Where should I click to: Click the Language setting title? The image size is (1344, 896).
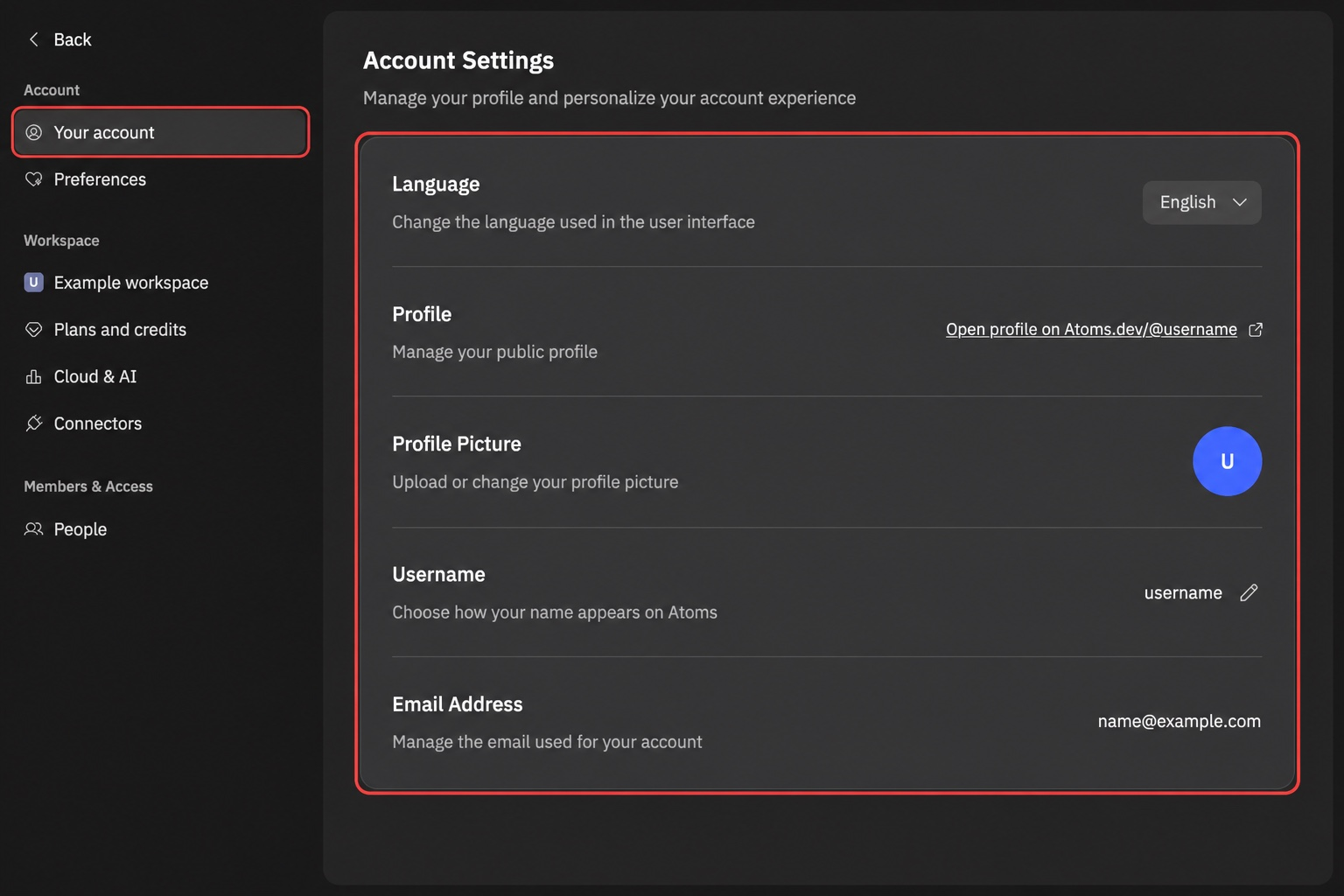436,184
